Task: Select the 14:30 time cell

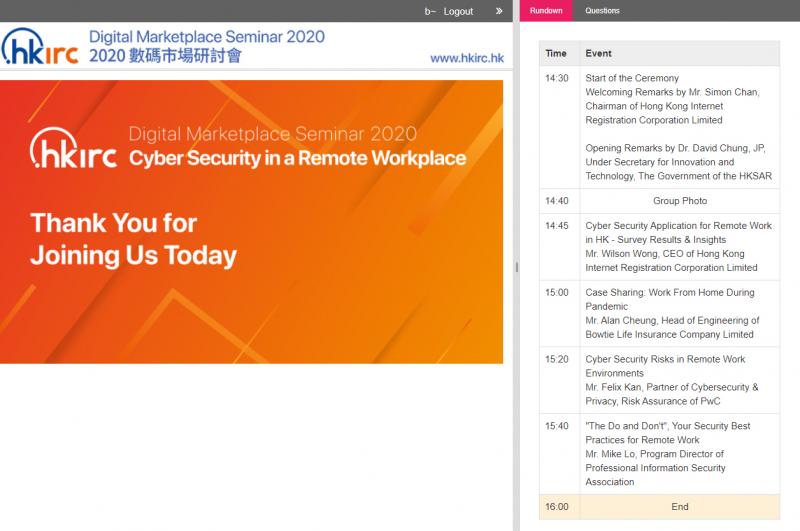Action: (559, 128)
